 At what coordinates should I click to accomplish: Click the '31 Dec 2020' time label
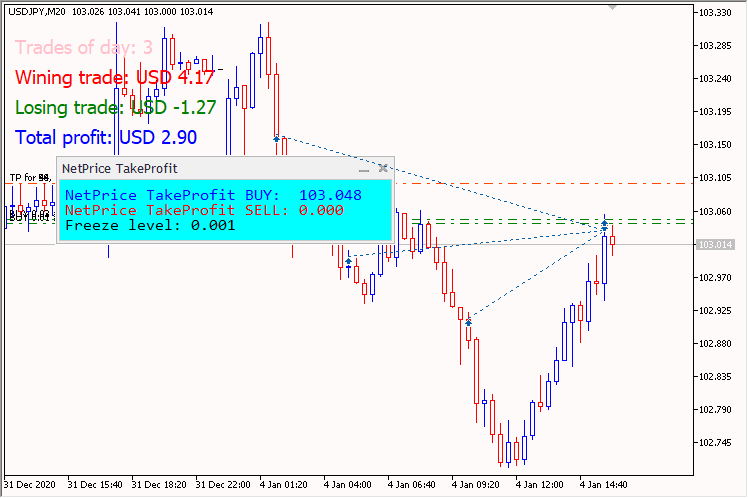coord(30,485)
